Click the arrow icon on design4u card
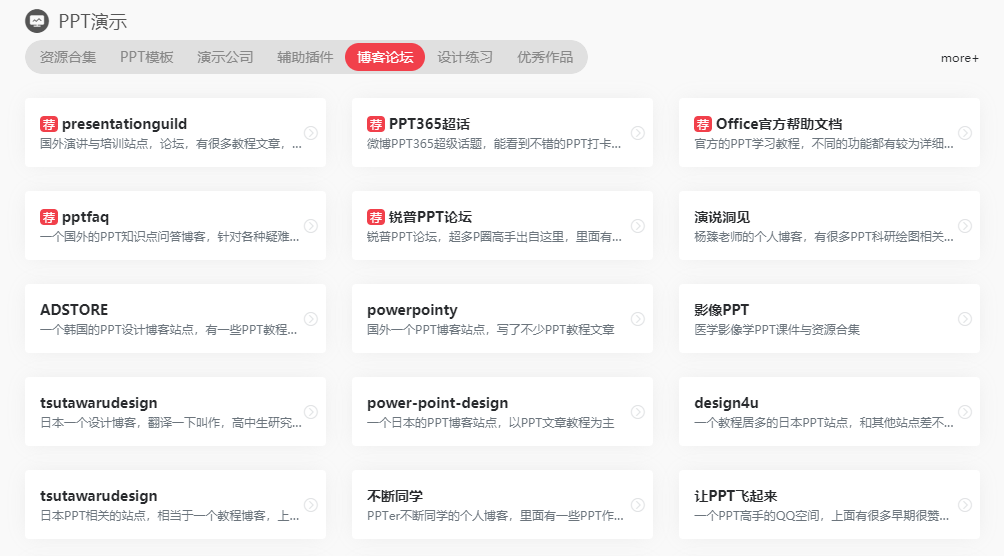The width and height of the screenshot is (1004, 556). 965,412
